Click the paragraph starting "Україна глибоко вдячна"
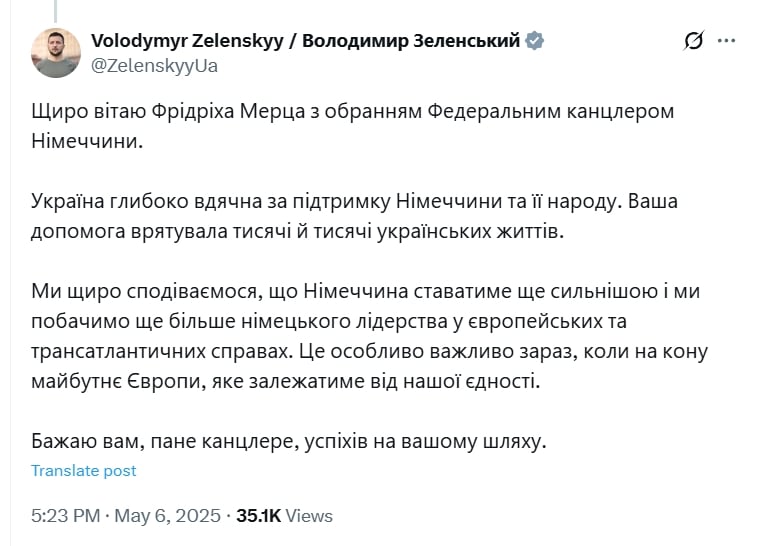 [x=354, y=216]
